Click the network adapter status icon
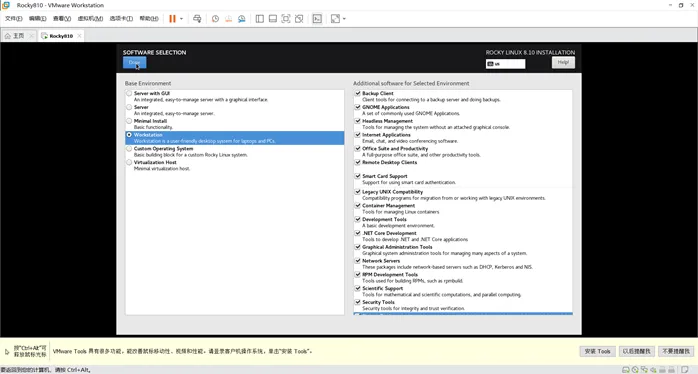Viewport: 698px width, 374px height. (644, 370)
